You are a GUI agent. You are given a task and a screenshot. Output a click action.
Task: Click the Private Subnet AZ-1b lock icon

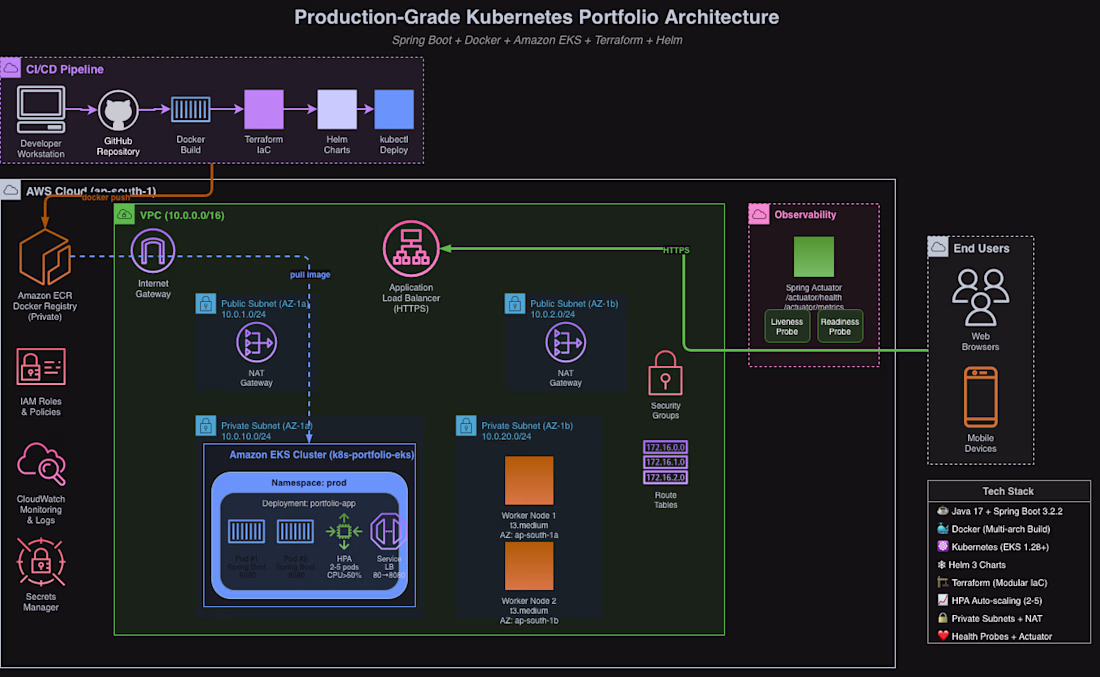pos(466,425)
